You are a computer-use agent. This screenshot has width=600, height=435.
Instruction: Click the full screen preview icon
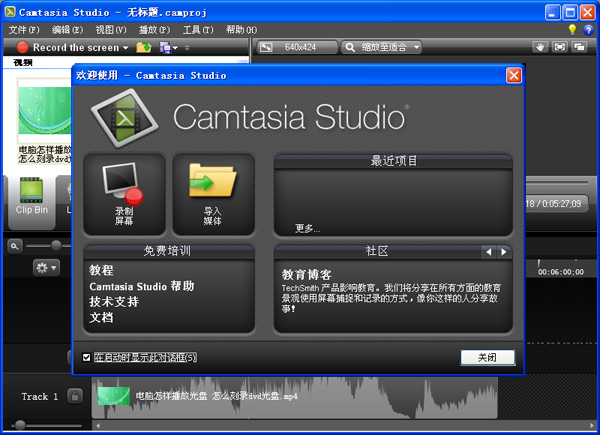pyautogui.click(x=559, y=47)
